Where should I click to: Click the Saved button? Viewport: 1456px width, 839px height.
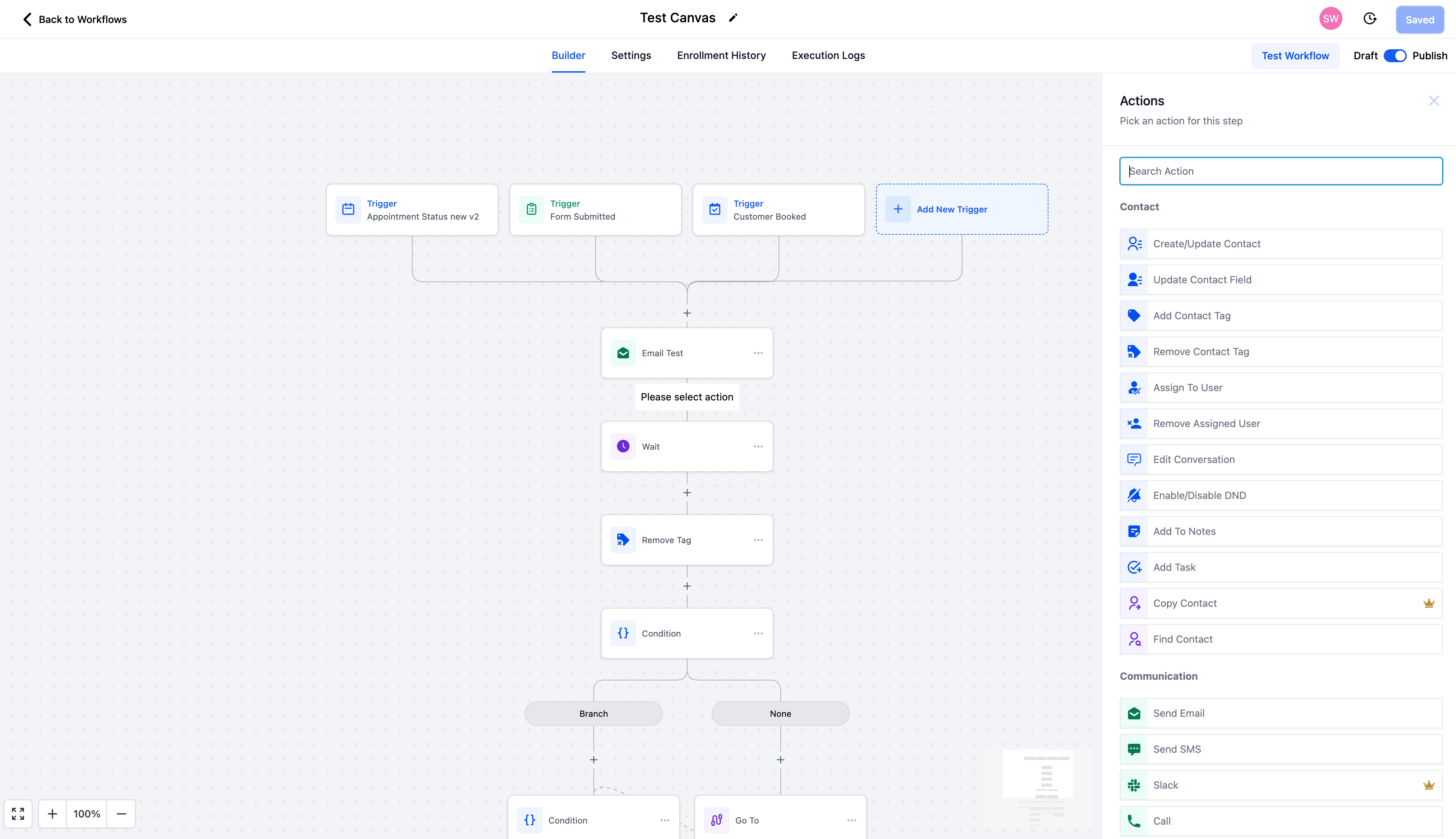point(1419,20)
